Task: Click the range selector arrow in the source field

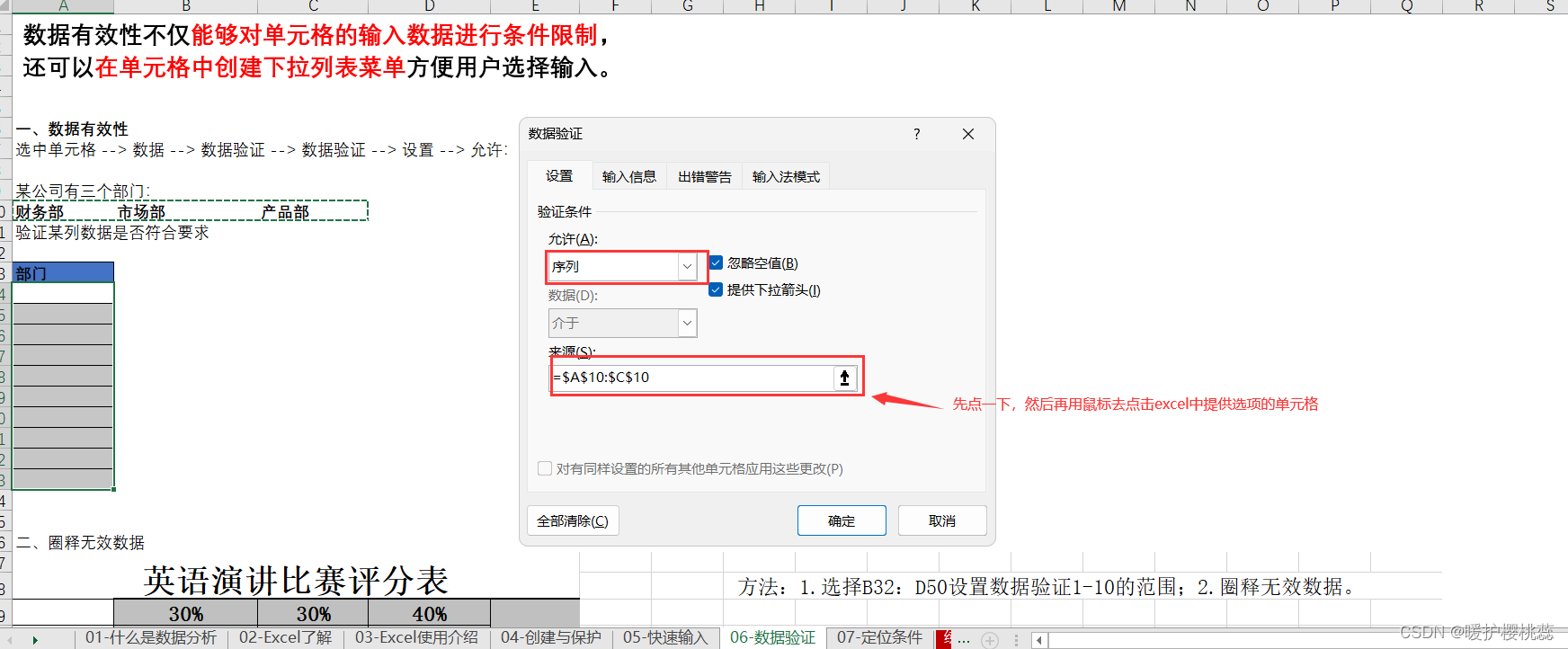Action: (844, 378)
